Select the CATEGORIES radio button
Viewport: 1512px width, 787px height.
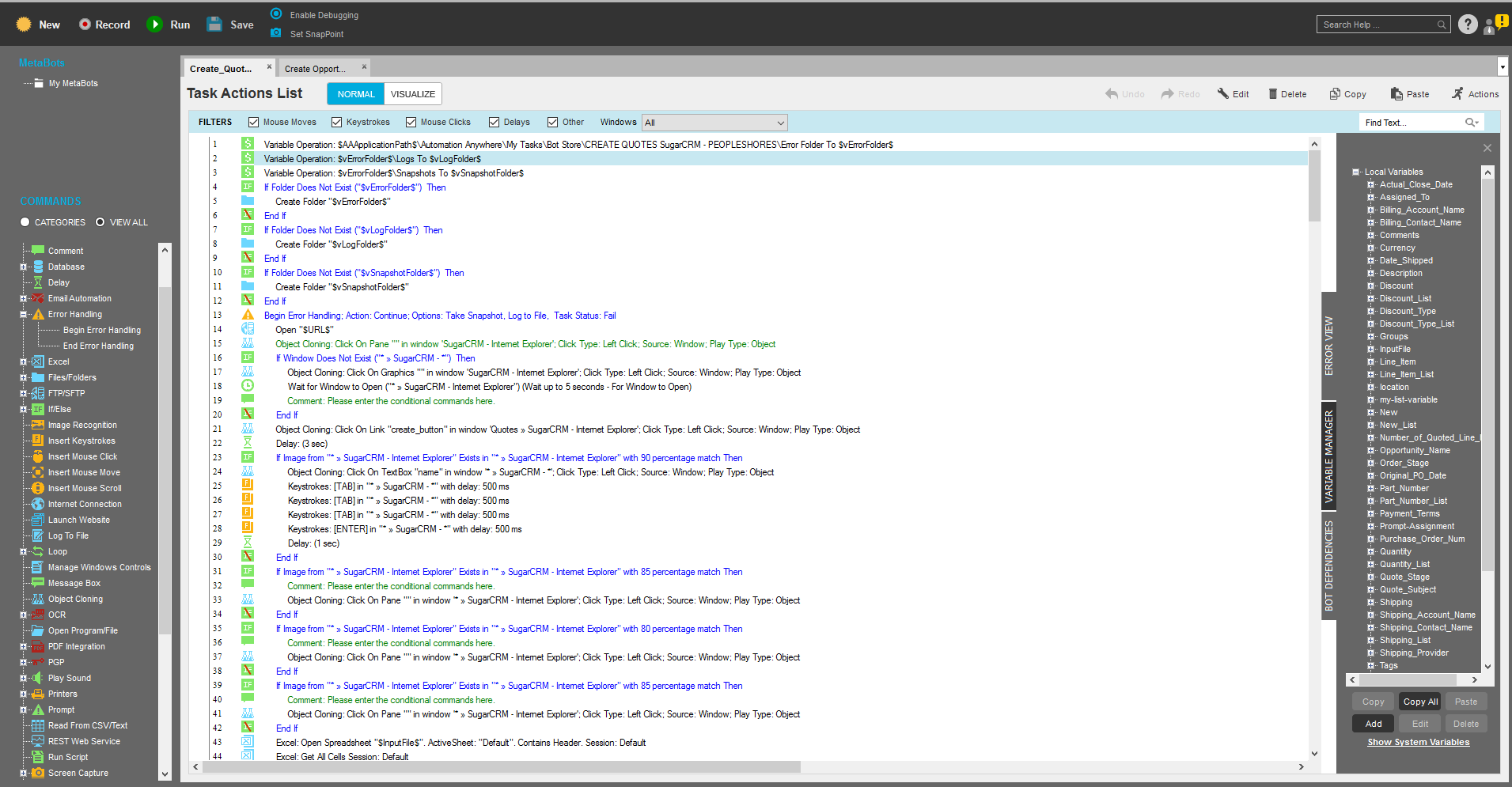(25, 222)
